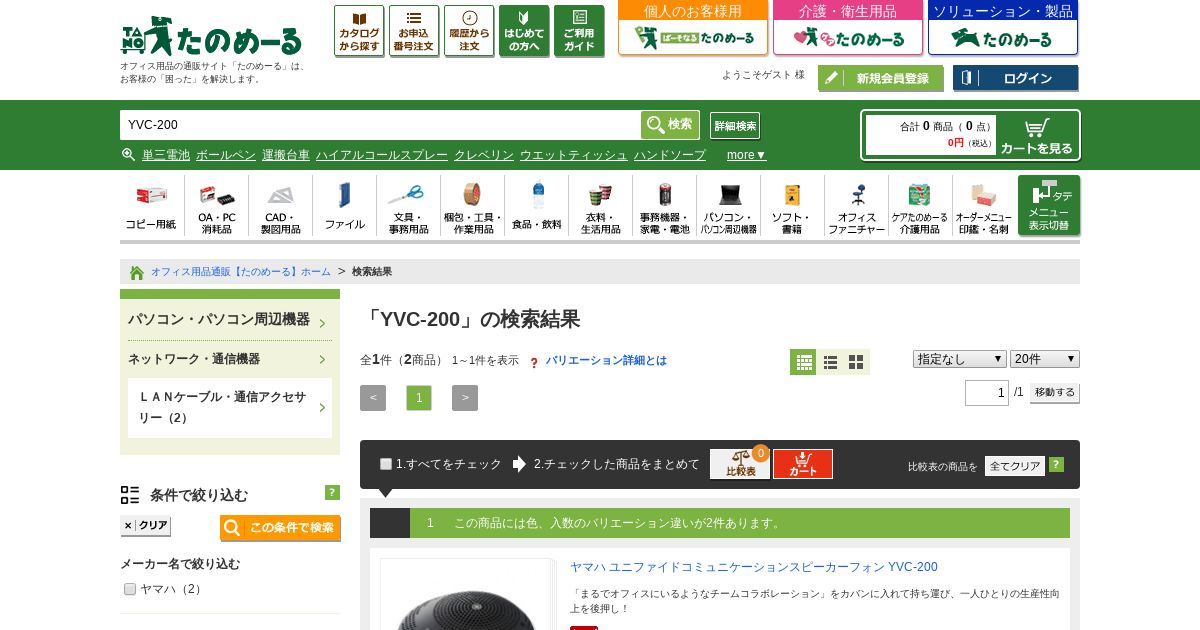
Task: Focus the page number input box
Action: pyautogui.click(x=987, y=393)
